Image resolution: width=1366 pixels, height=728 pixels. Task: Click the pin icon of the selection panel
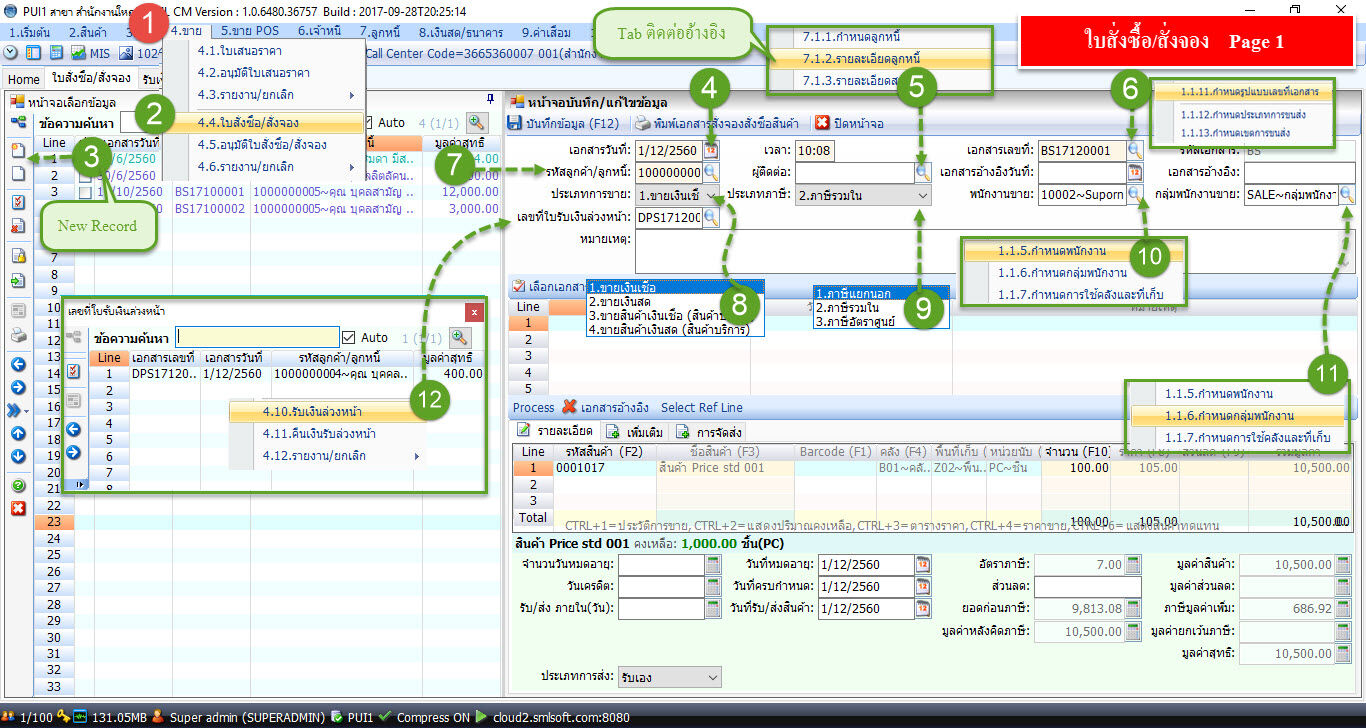(x=490, y=99)
